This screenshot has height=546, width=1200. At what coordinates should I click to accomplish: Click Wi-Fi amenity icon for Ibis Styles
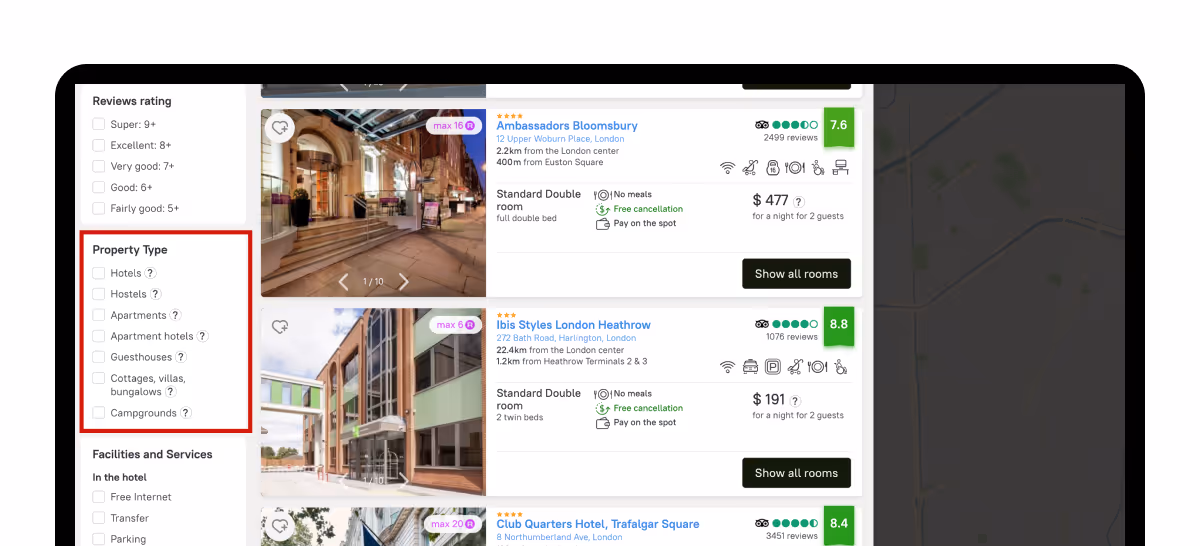coord(728,367)
